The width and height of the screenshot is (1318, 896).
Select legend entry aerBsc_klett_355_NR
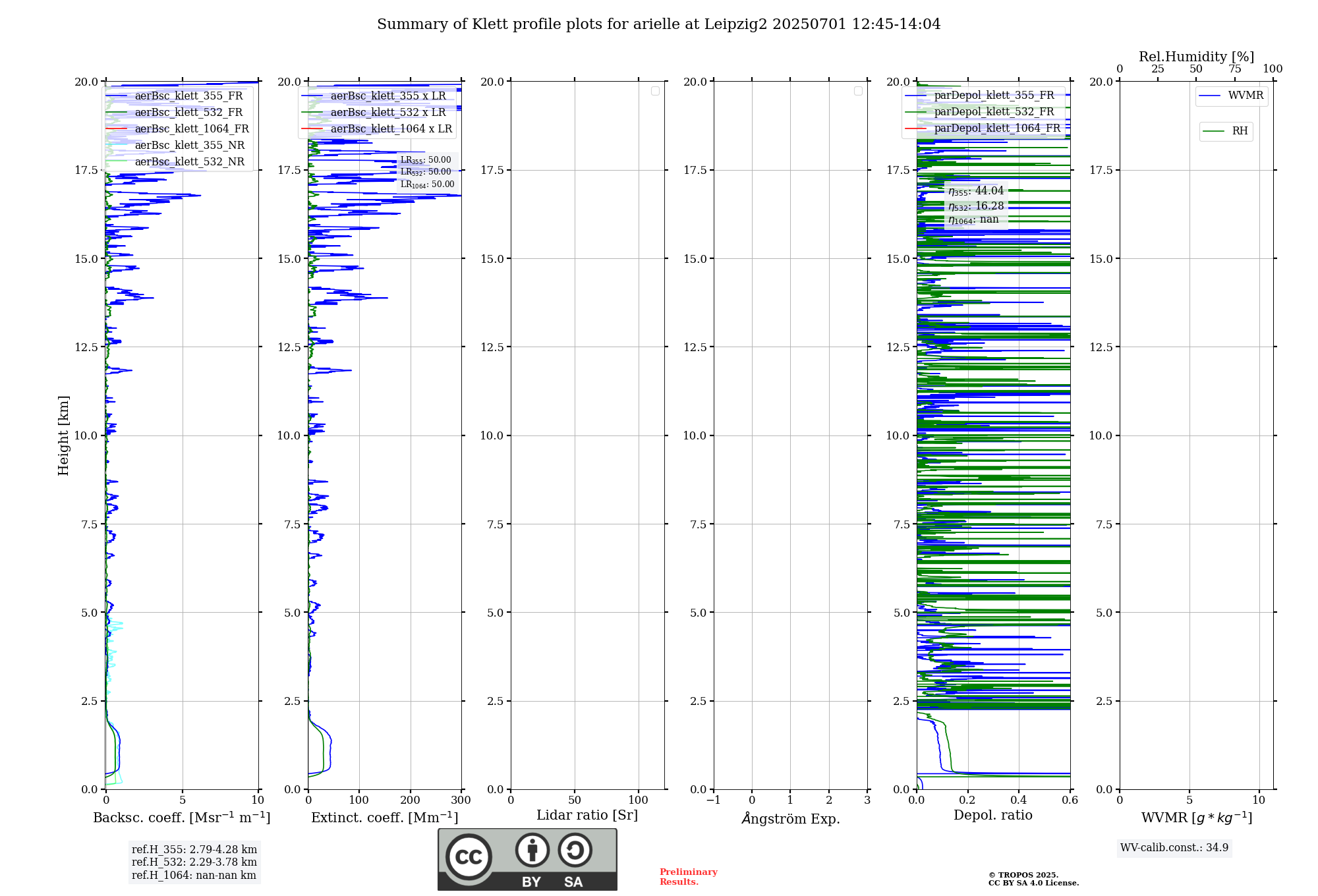tap(175, 145)
